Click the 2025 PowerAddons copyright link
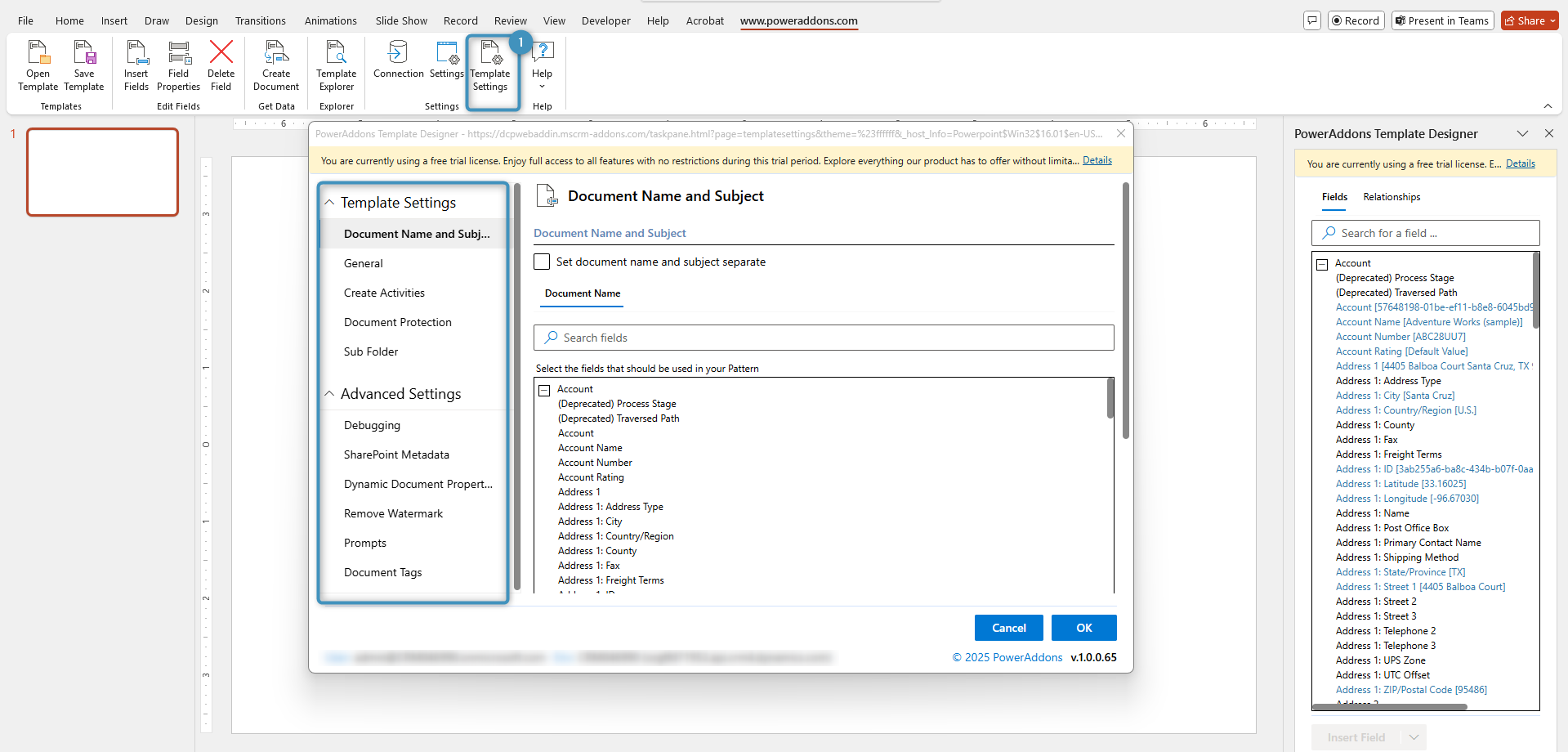This screenshot has width=1568, height=752. 1007,657
